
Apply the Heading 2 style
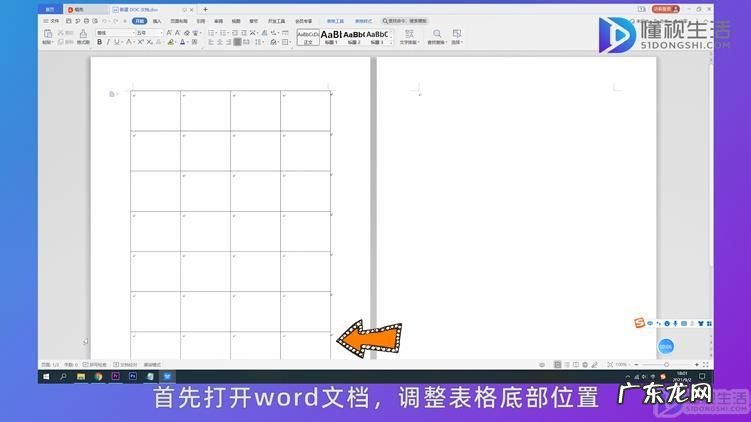[x=354, y=37]
